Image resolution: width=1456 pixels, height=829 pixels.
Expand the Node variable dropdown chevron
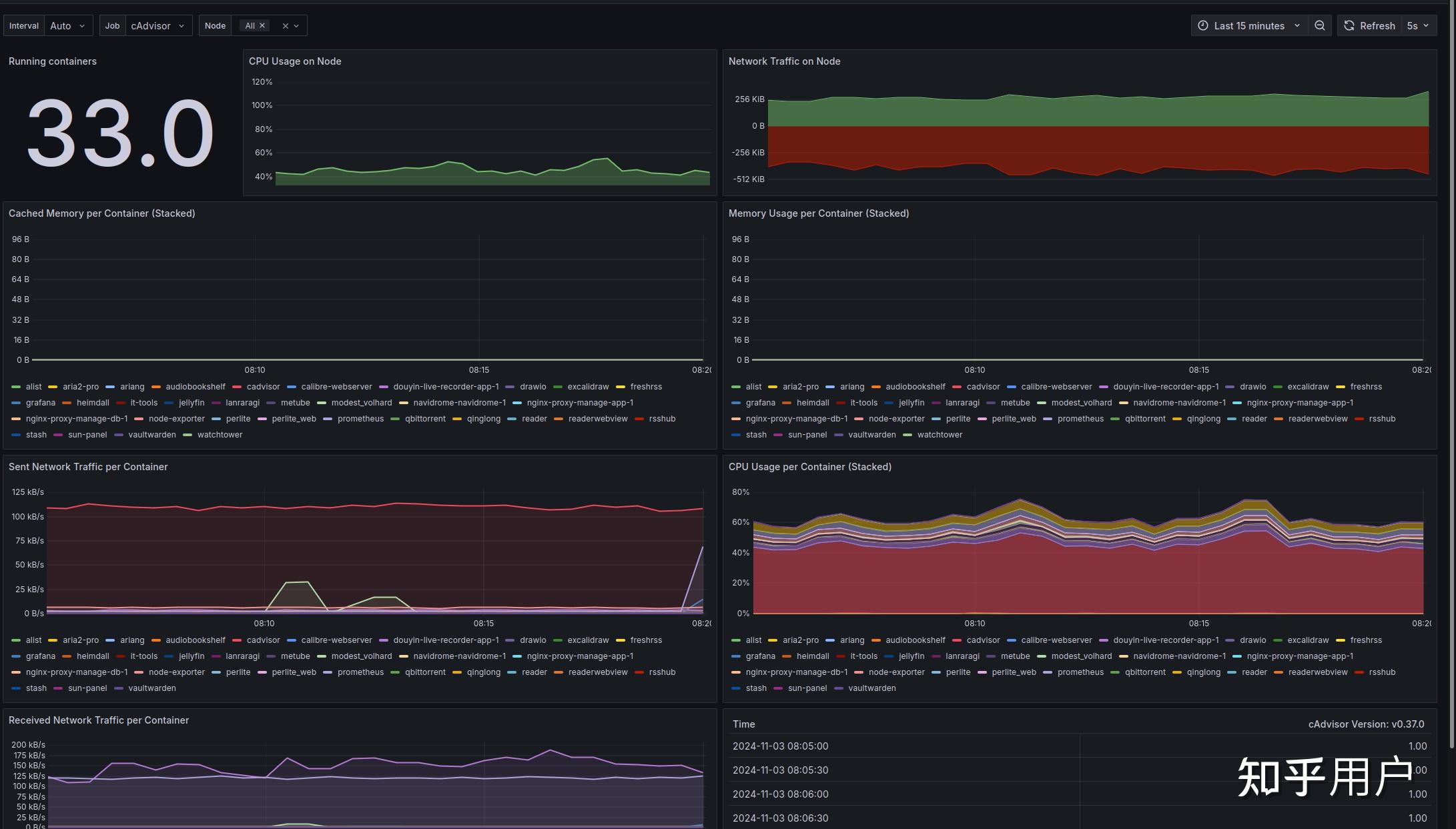coord(296,26)
